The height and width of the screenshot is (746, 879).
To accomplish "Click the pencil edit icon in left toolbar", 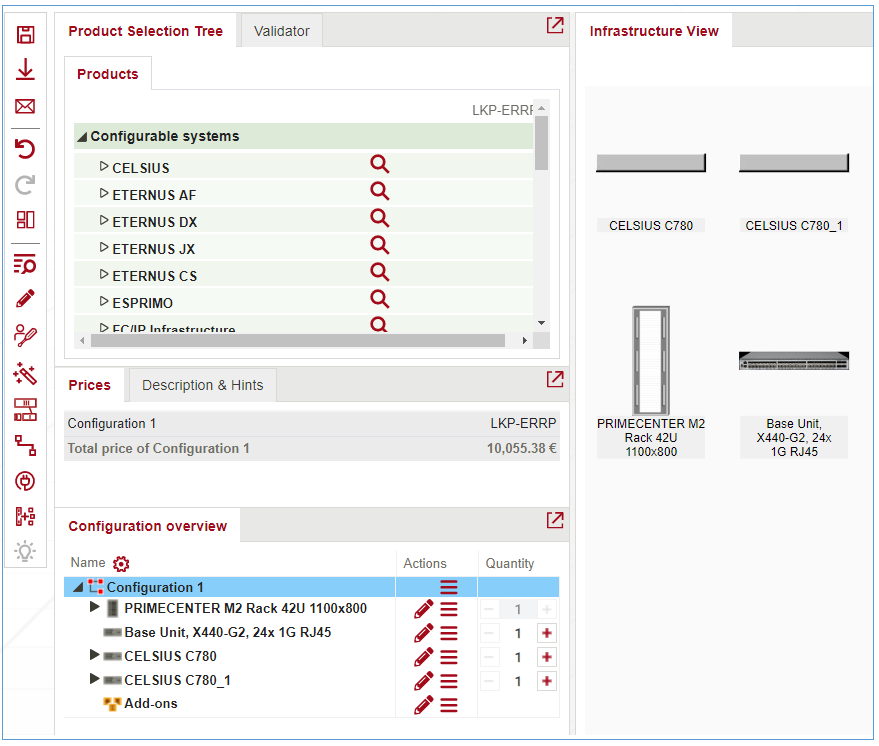I will pos(25,298).
